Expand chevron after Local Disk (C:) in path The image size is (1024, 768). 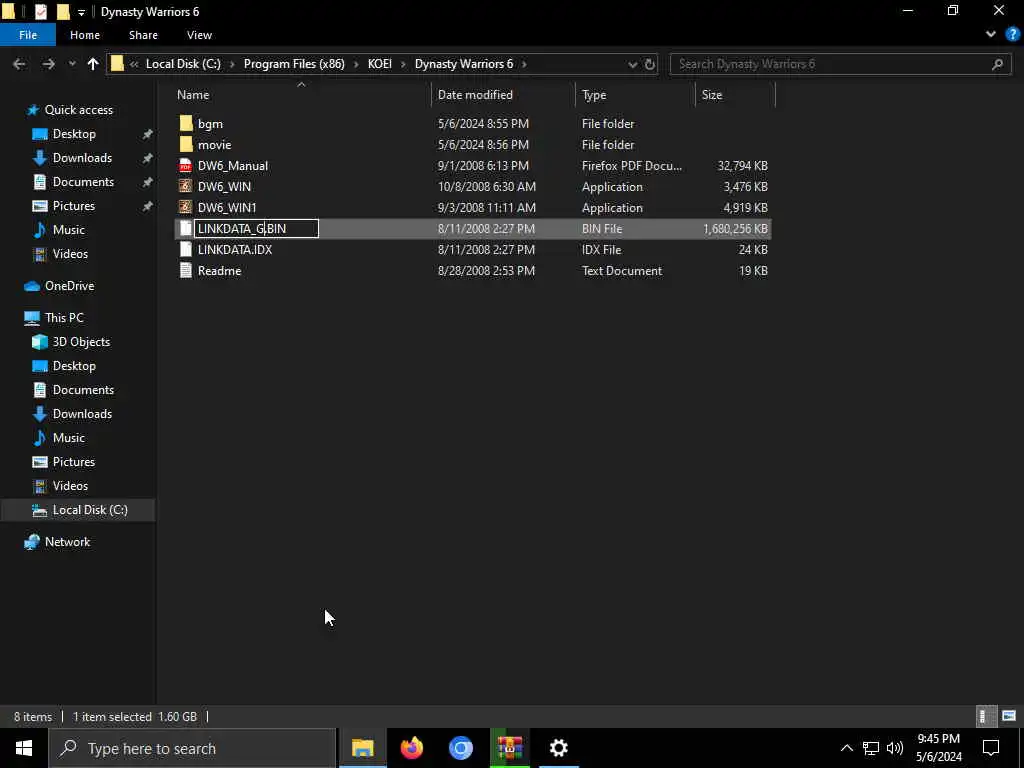pyautogui.click(x=232, y=64)
